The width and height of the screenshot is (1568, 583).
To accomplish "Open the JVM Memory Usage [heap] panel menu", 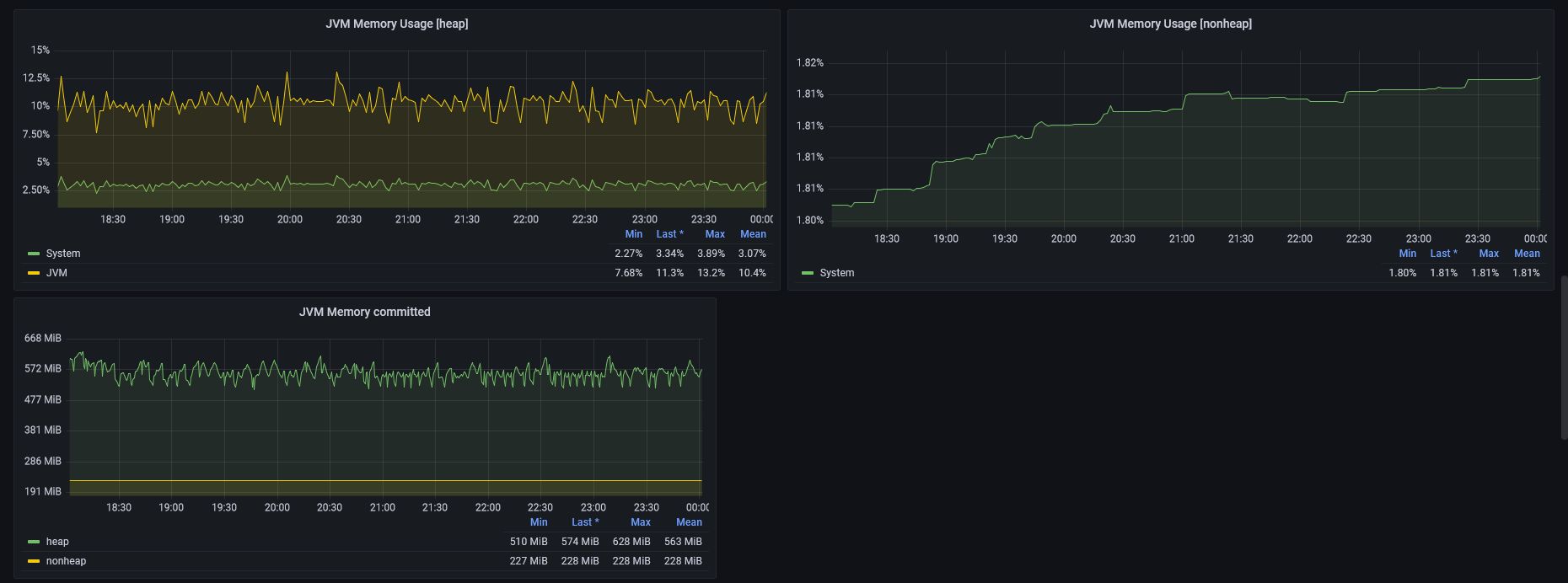I will [x=396, y=24].
